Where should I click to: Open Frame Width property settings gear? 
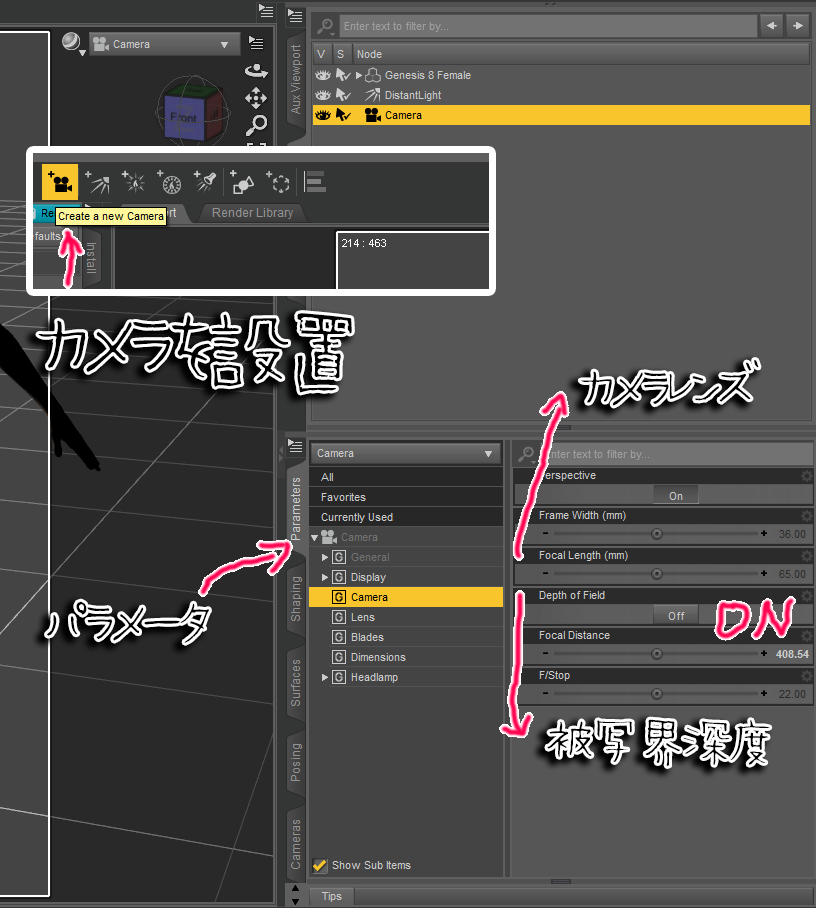(x=807, y=516)
